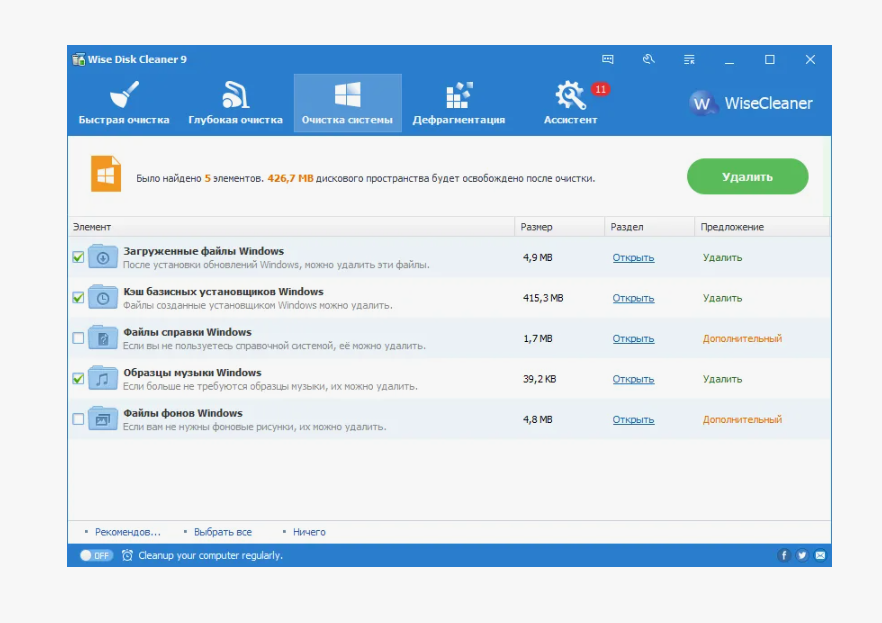This screenshot has height=623, width=882.
Task: Click the Facebook icon in status bar
Action: [x=784, y=556]
